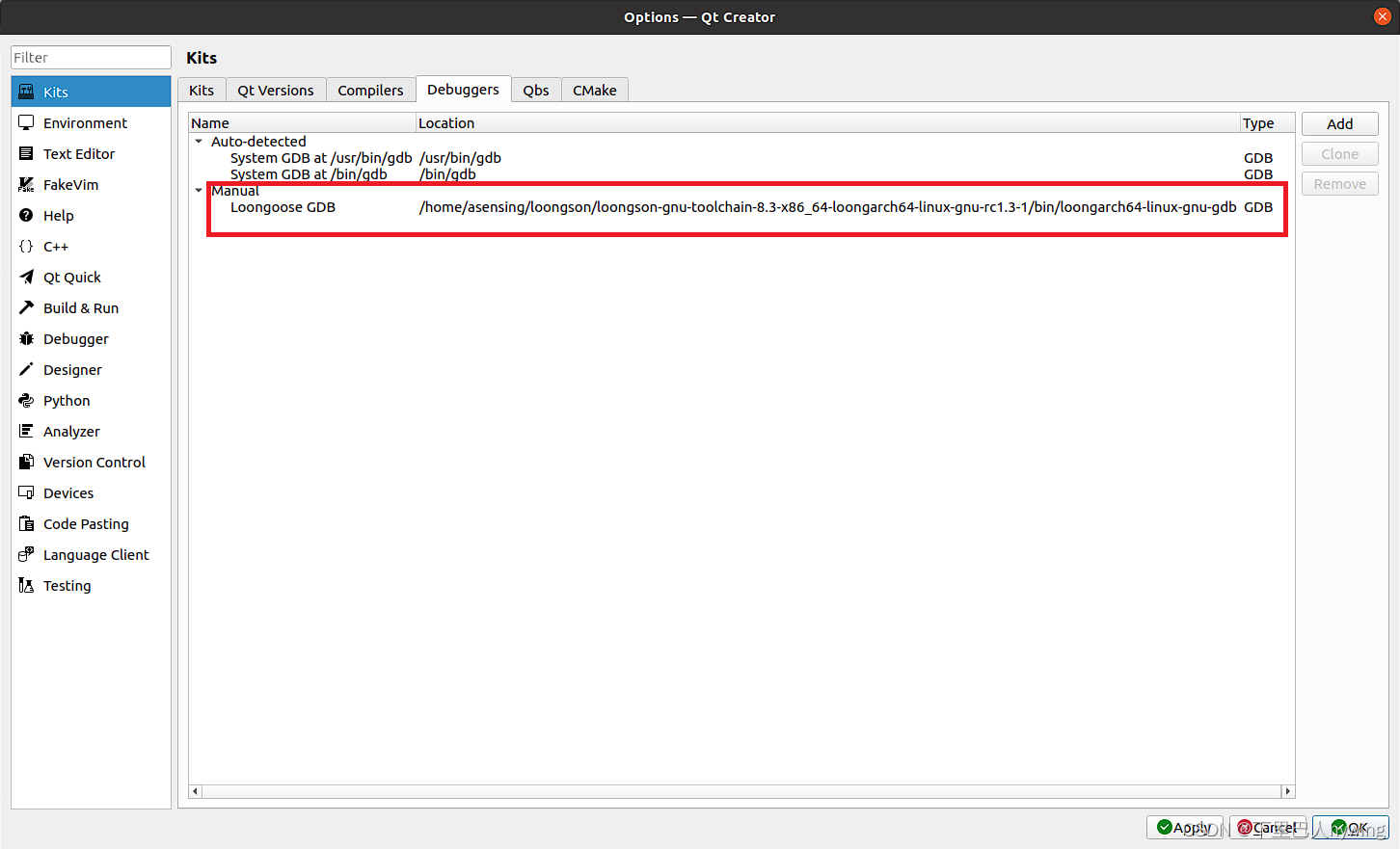Screen dimensions: 1400x849
Task: Open Text Editor settings icon
Action: tap(26, 153)
